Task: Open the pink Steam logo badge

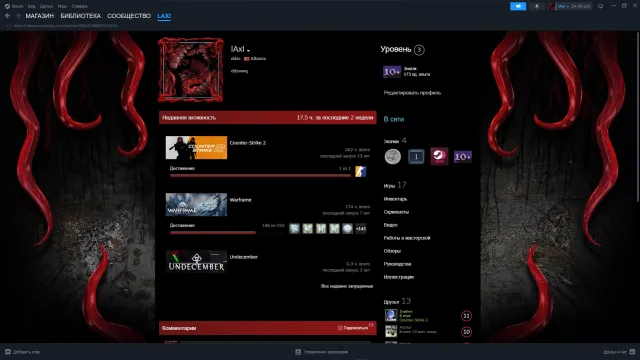Action: [439, 156]
